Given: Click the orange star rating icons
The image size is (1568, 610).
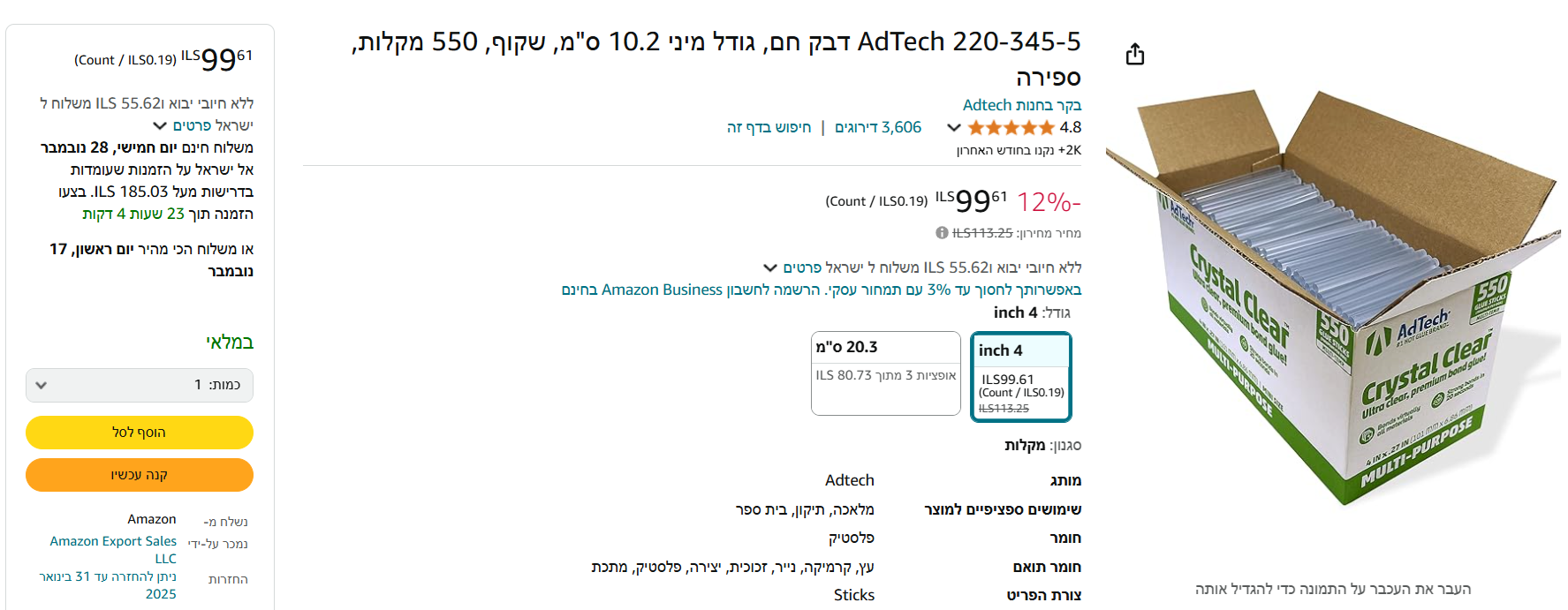Looking at the screenshot, I should 1011,128.
